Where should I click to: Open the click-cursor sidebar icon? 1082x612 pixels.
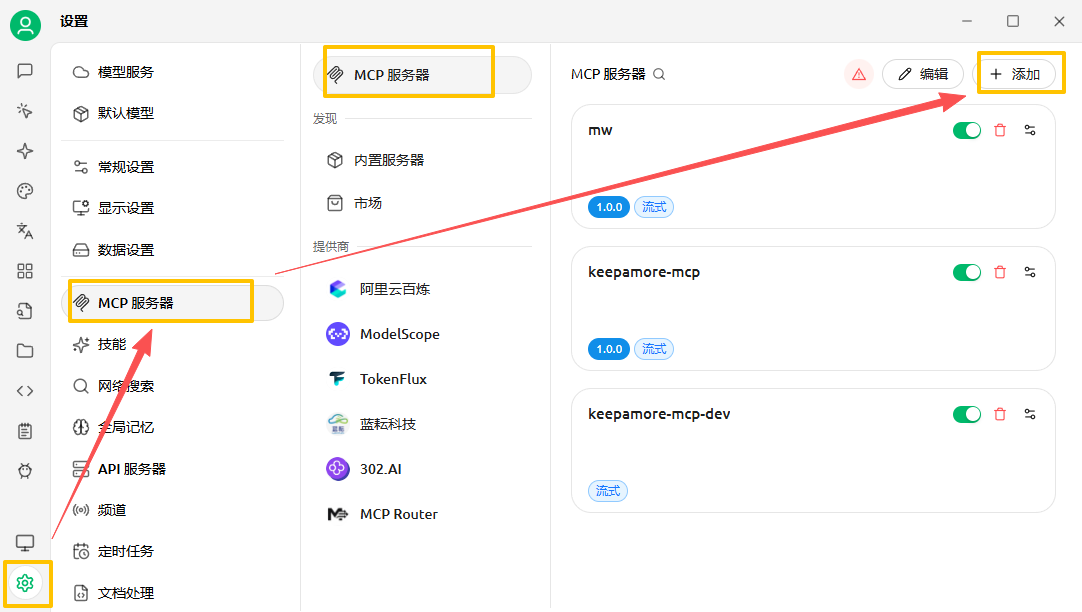pyautogui.click(x=25, y=111)
